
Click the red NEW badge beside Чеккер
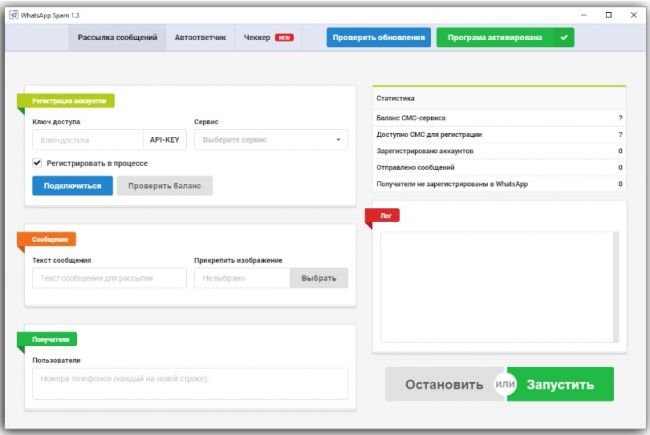(284, 37)
